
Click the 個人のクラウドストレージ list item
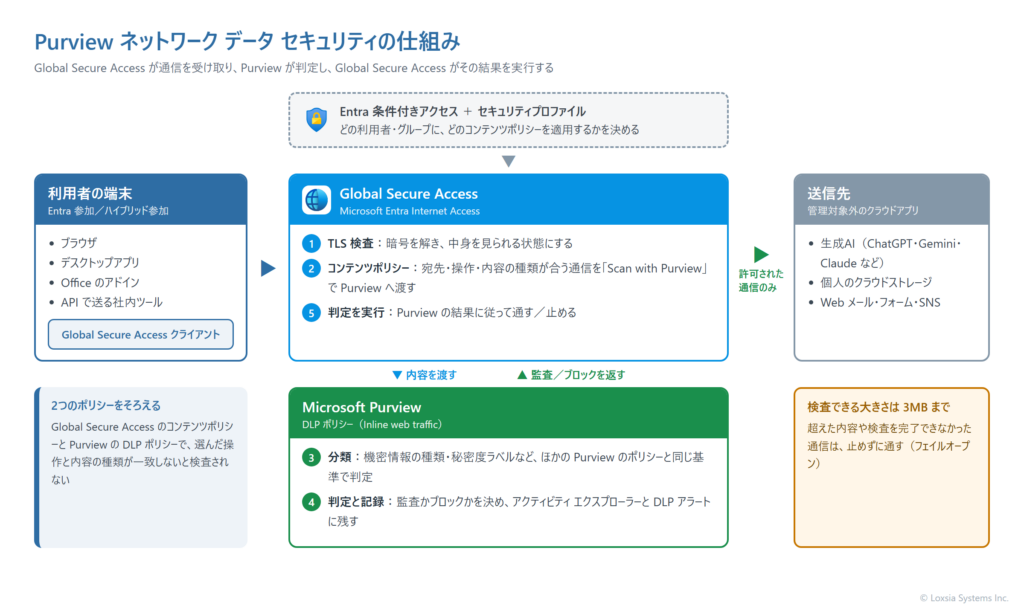click(876, 282)
